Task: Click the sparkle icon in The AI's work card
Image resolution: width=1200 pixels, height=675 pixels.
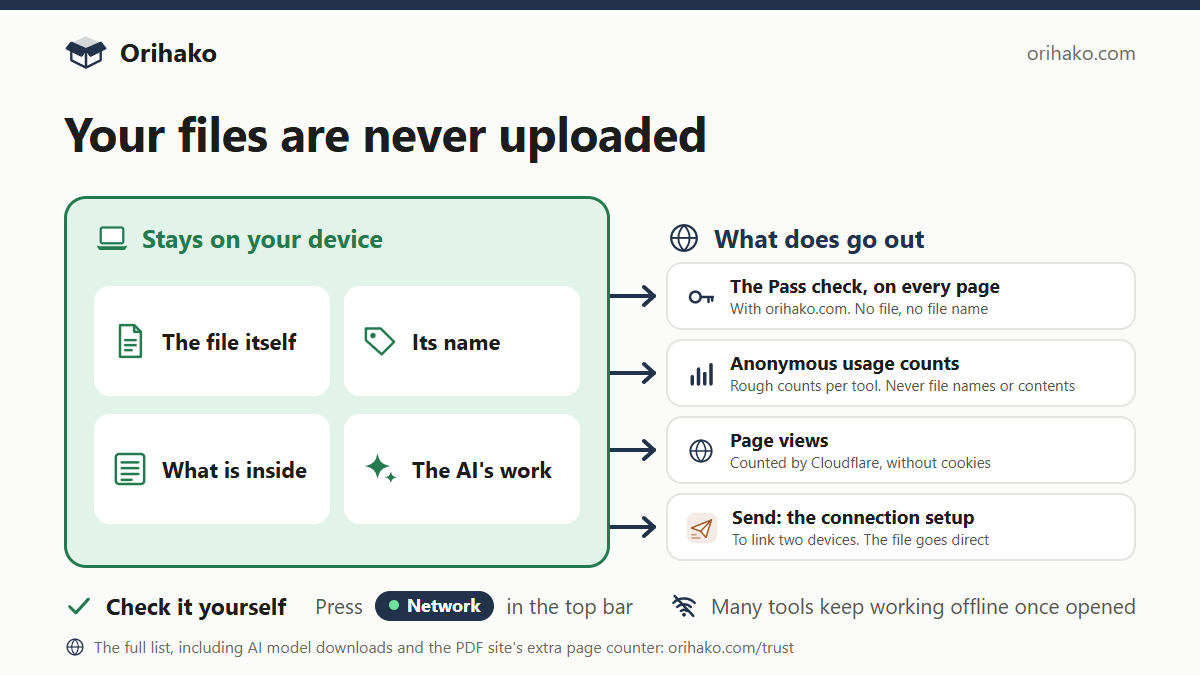Action: 380,468
